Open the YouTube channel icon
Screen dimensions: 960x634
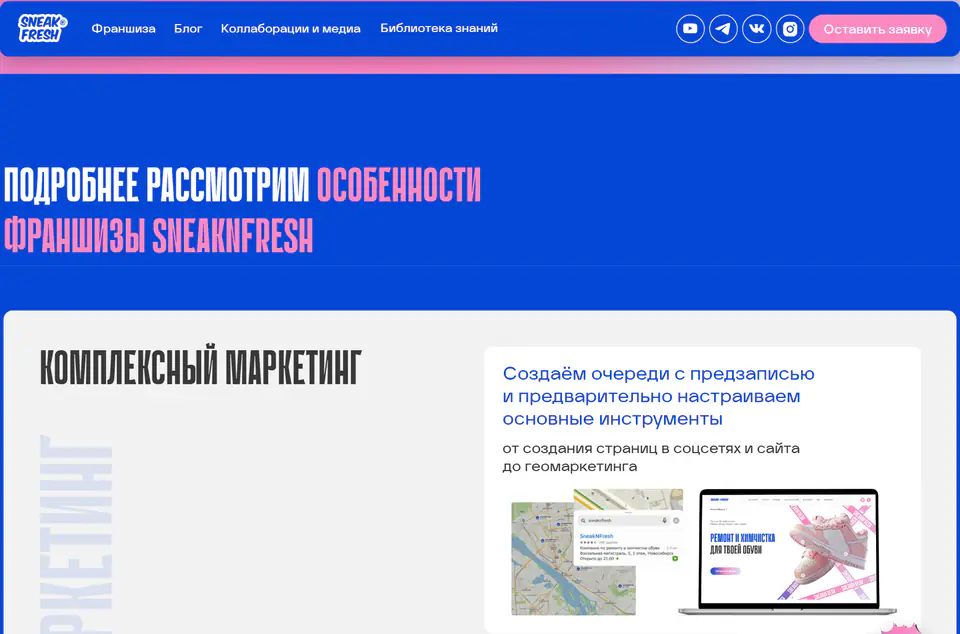pos(690,29)
